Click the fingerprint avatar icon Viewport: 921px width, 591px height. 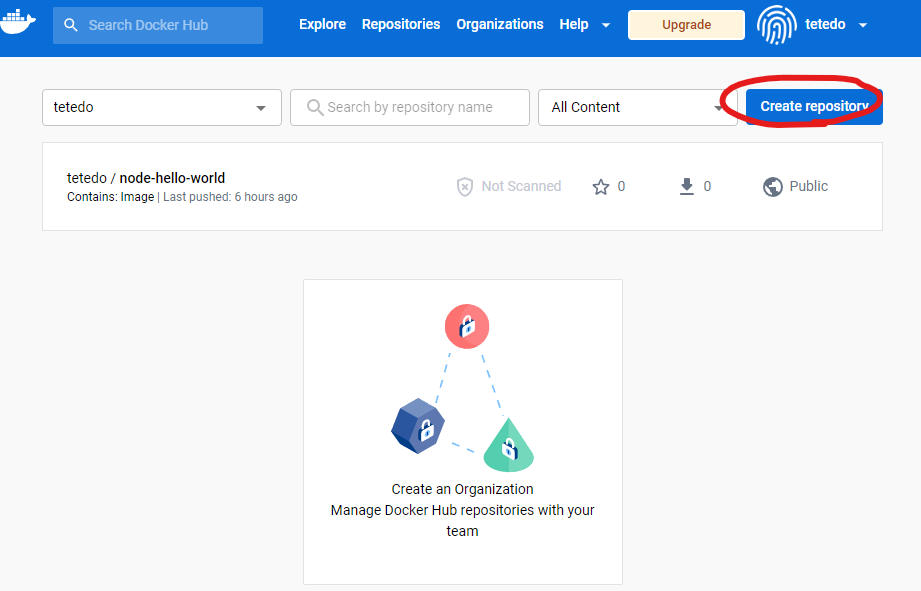777,25
